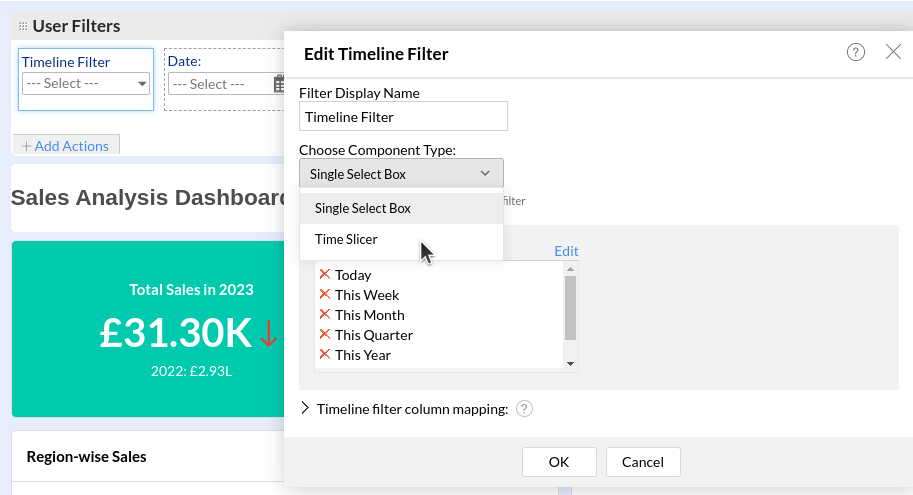The width and height of the screenshot is (913, 495).
Task: Remove the Today timeline option
Action: coord(325,274)
